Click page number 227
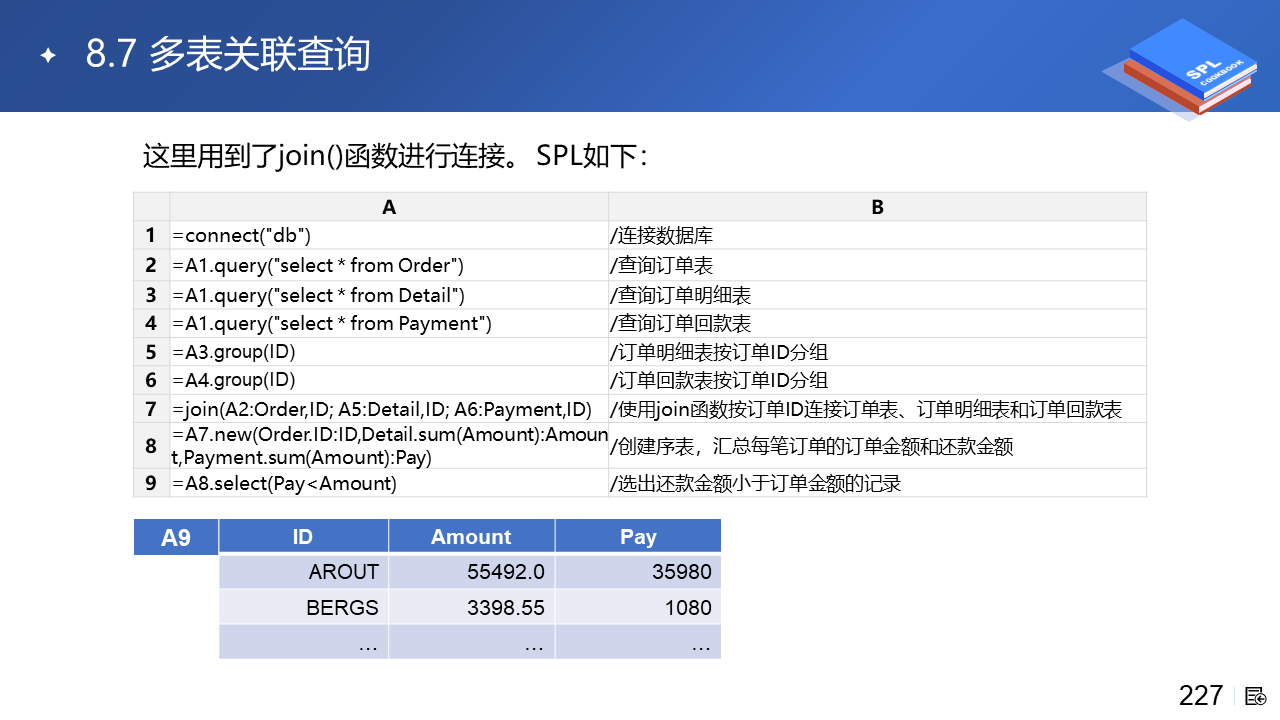This screenshot has height=720, width=1280. [x=1201, y=695]
